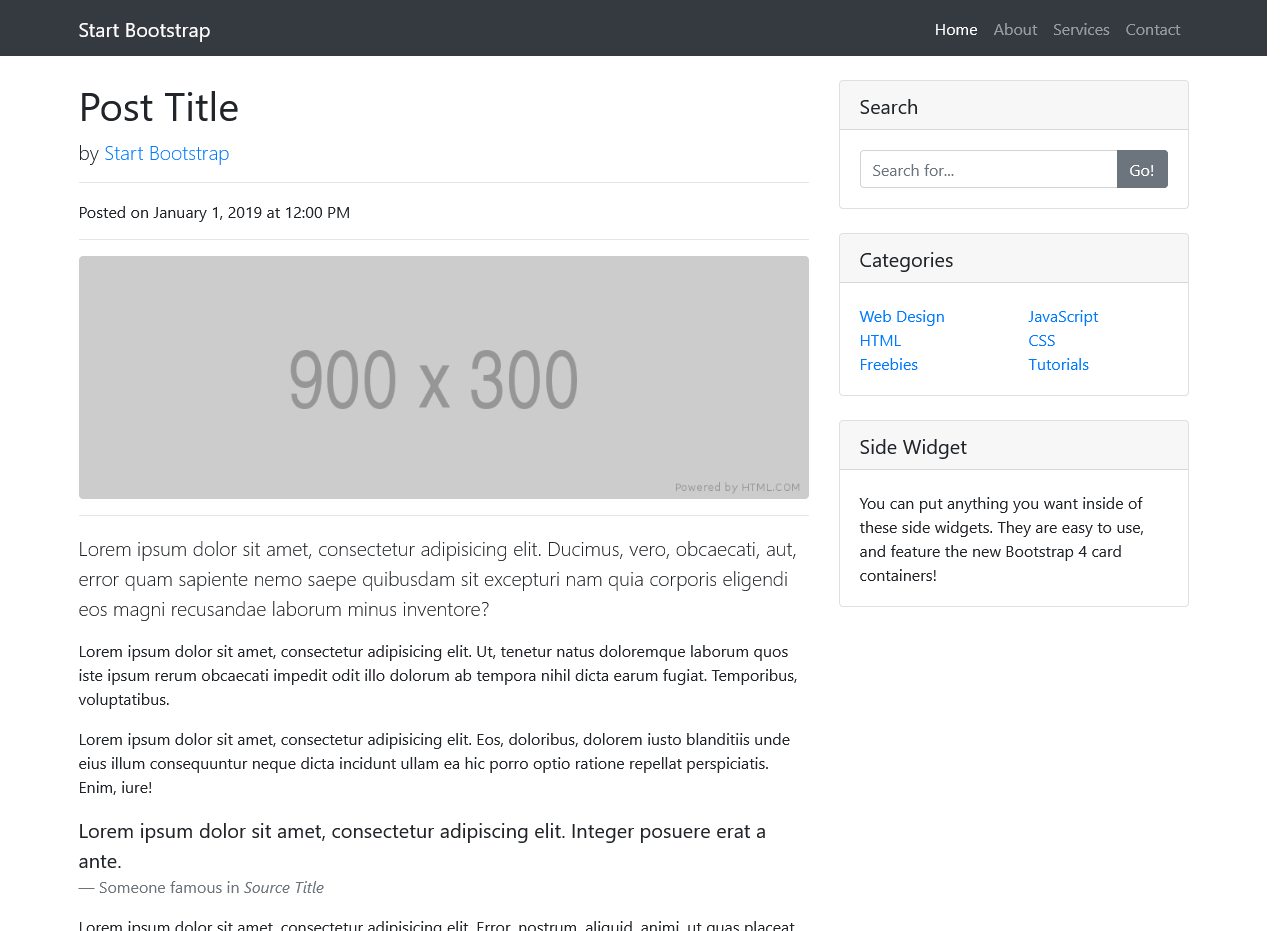Click the Source Title citation text
Screen dimensions: 1284x931
283,887
